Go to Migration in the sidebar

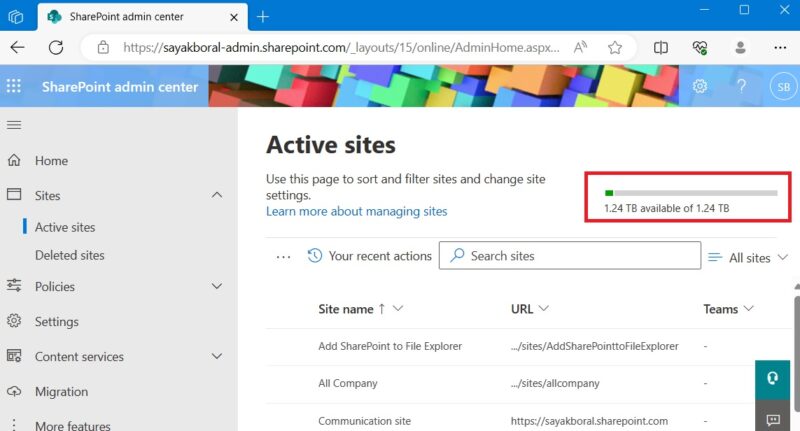pyautogui.click(x=61, y=392)
